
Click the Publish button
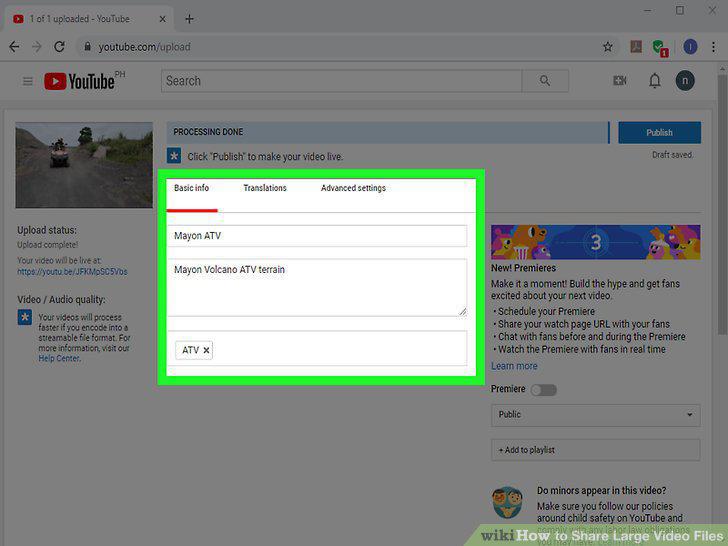click(659, 133)
